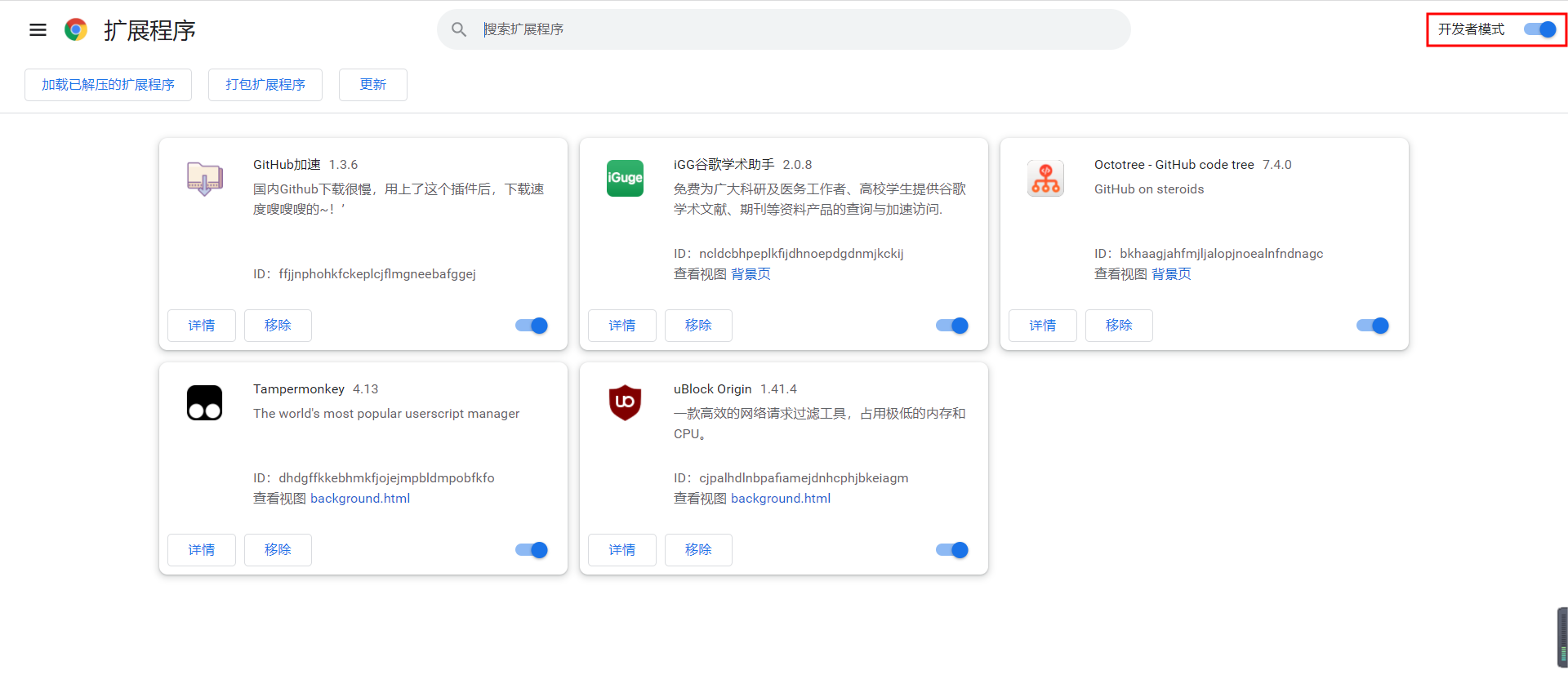Click the iGG谷歌学术助手 2.0.8 title
Viewport: 1568px width, 679px height.
[742, 165]
